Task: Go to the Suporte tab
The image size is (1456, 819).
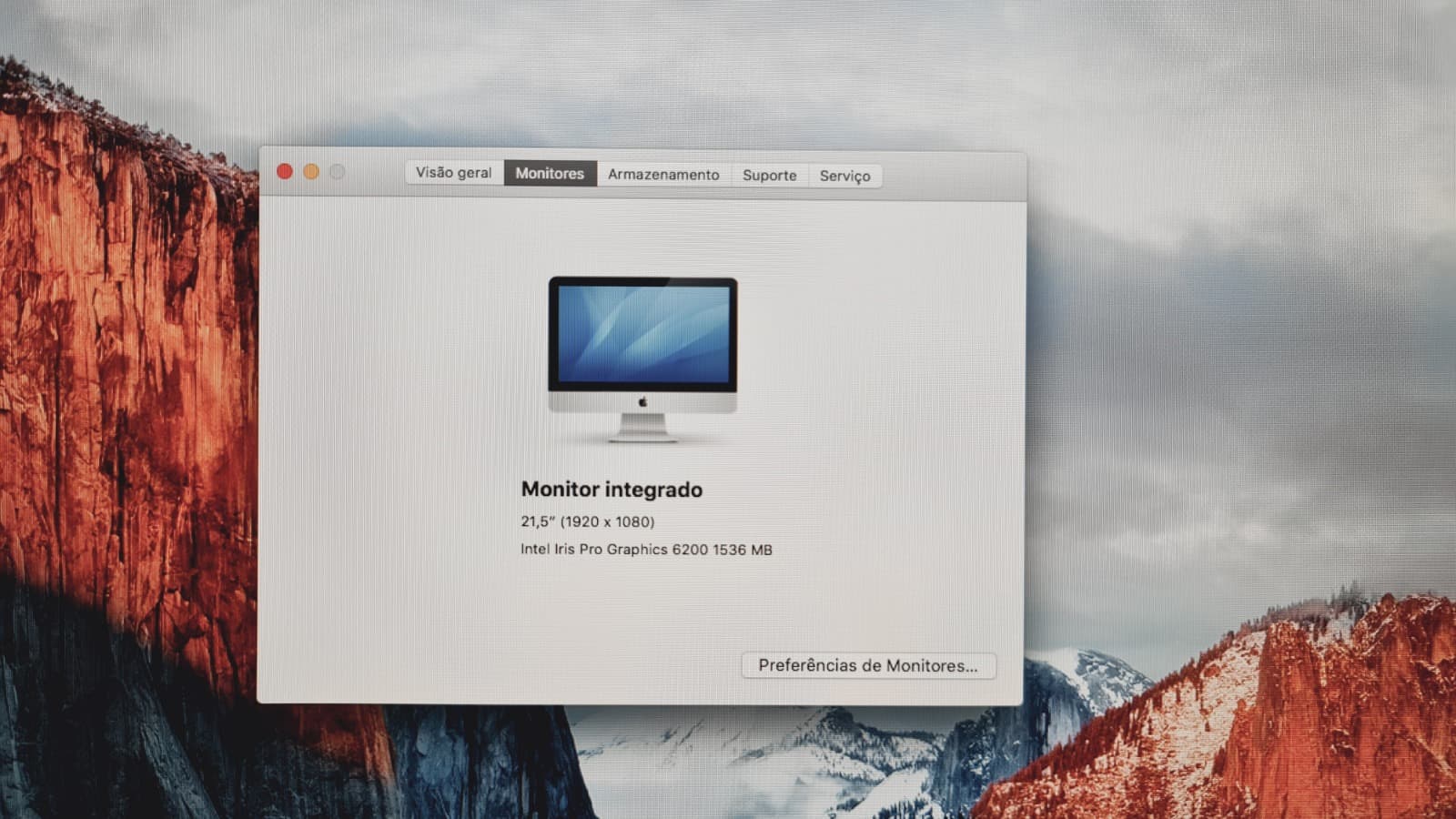Action: pyautogui.click(x=769, y=175)
